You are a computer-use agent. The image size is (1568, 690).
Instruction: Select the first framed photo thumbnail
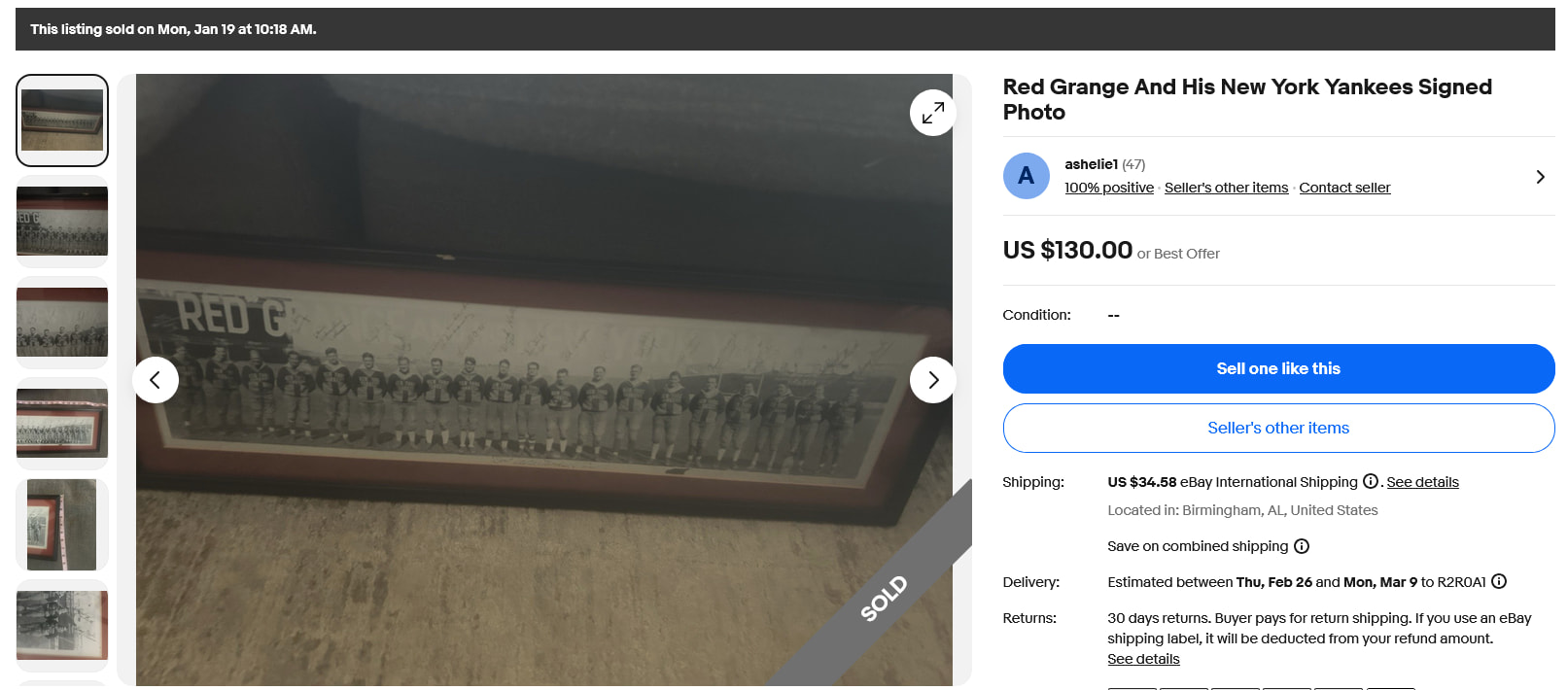[62, 121]
